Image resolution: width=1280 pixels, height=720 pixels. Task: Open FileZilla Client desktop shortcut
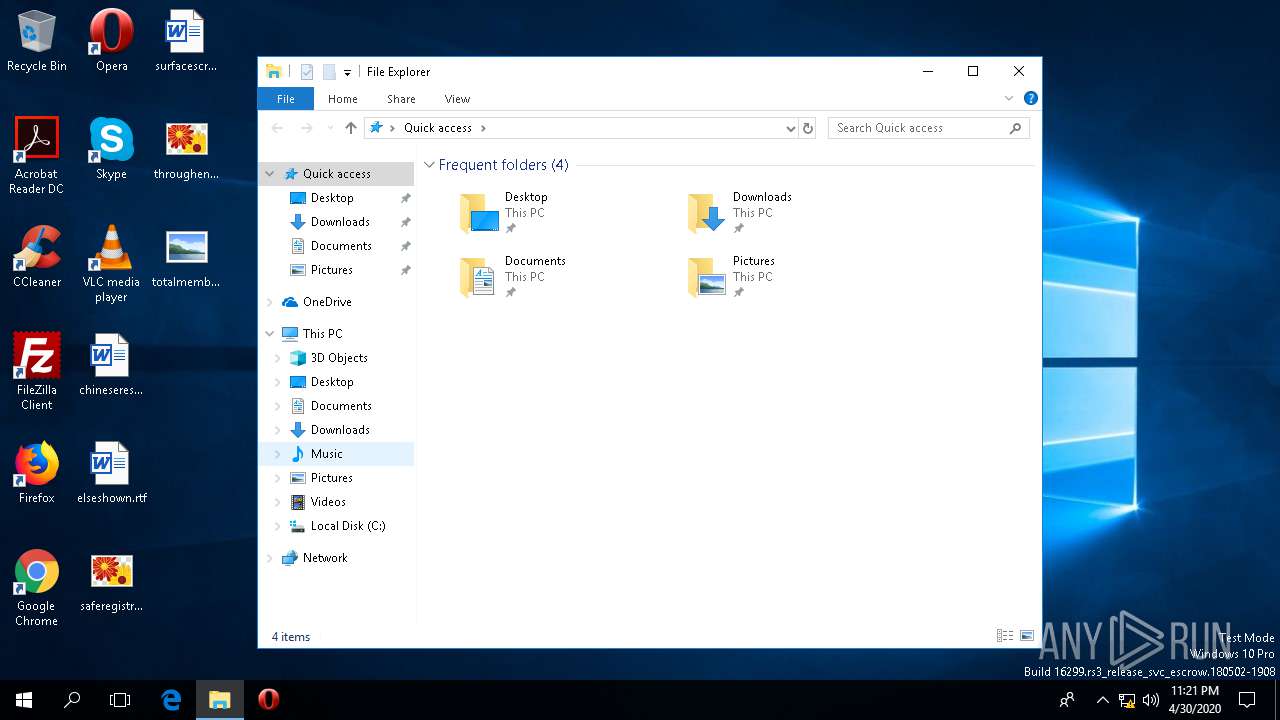[x=37, y=372]
